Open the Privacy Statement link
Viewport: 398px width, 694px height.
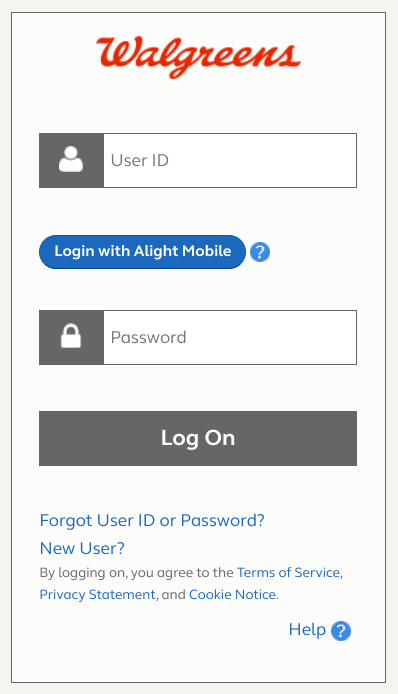97,594
